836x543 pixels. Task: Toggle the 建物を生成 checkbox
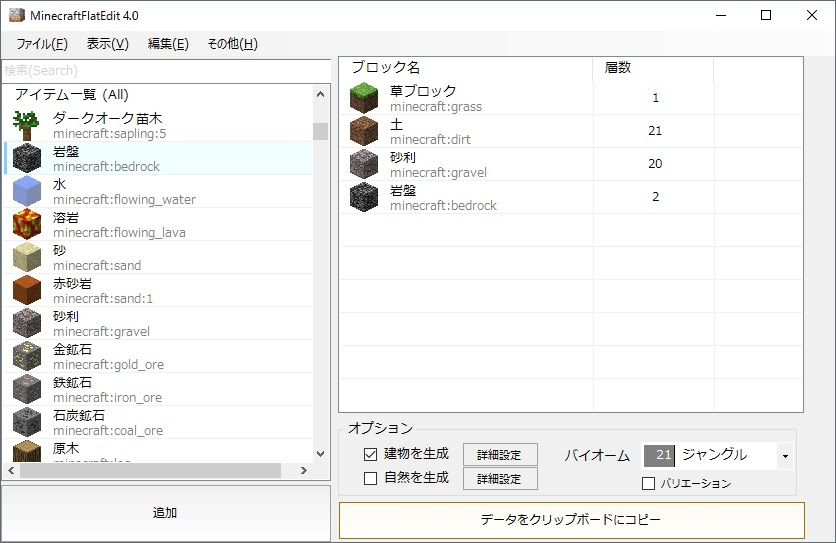click(x=370, y=454)
